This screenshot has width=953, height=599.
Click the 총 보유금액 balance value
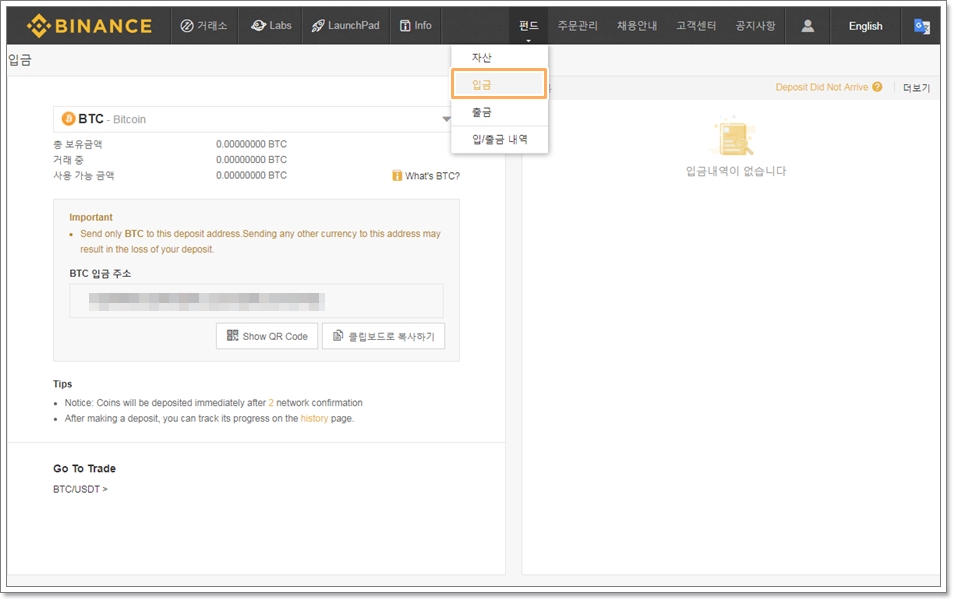coord(252,144)
